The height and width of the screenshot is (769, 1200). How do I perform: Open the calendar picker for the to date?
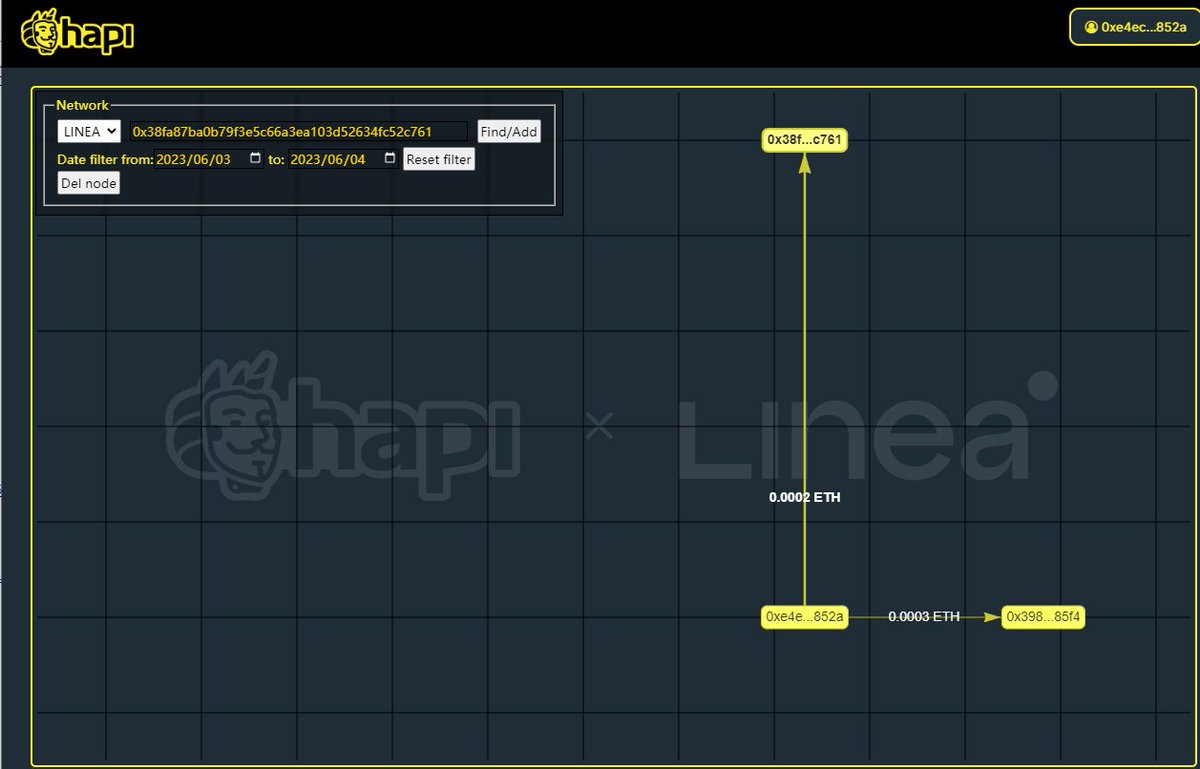(390, 159)
